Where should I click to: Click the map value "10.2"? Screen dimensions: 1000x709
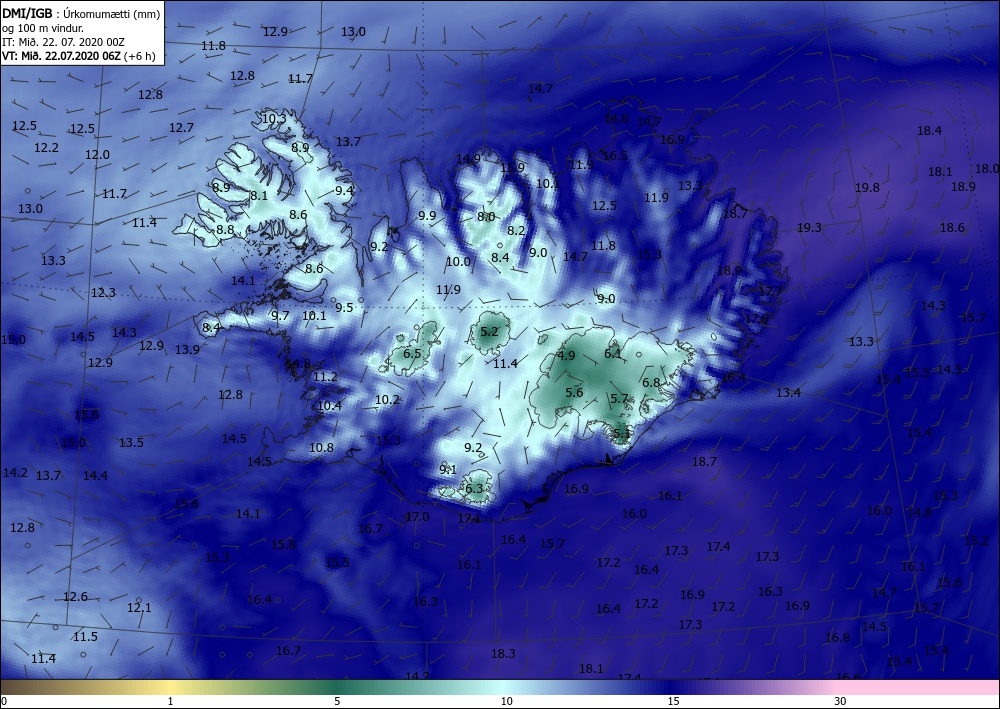click(x=388, y=400)
